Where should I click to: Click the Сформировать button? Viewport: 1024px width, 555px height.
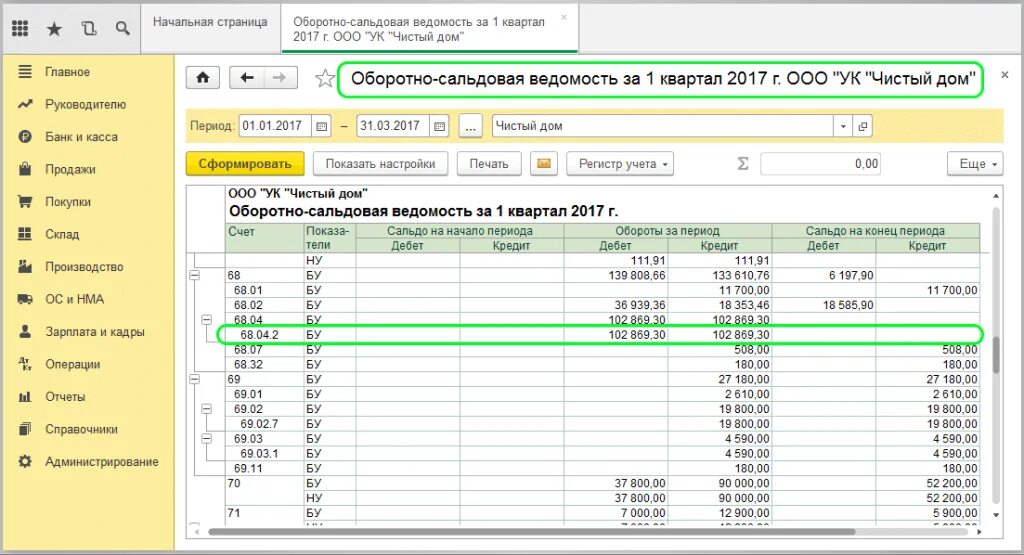(245, 164)
